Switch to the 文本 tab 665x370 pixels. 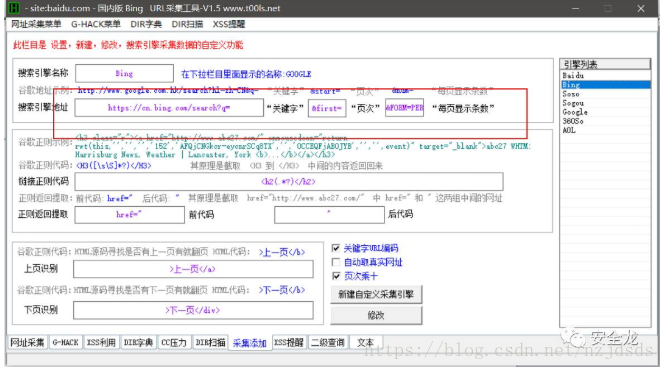(365, 342)
